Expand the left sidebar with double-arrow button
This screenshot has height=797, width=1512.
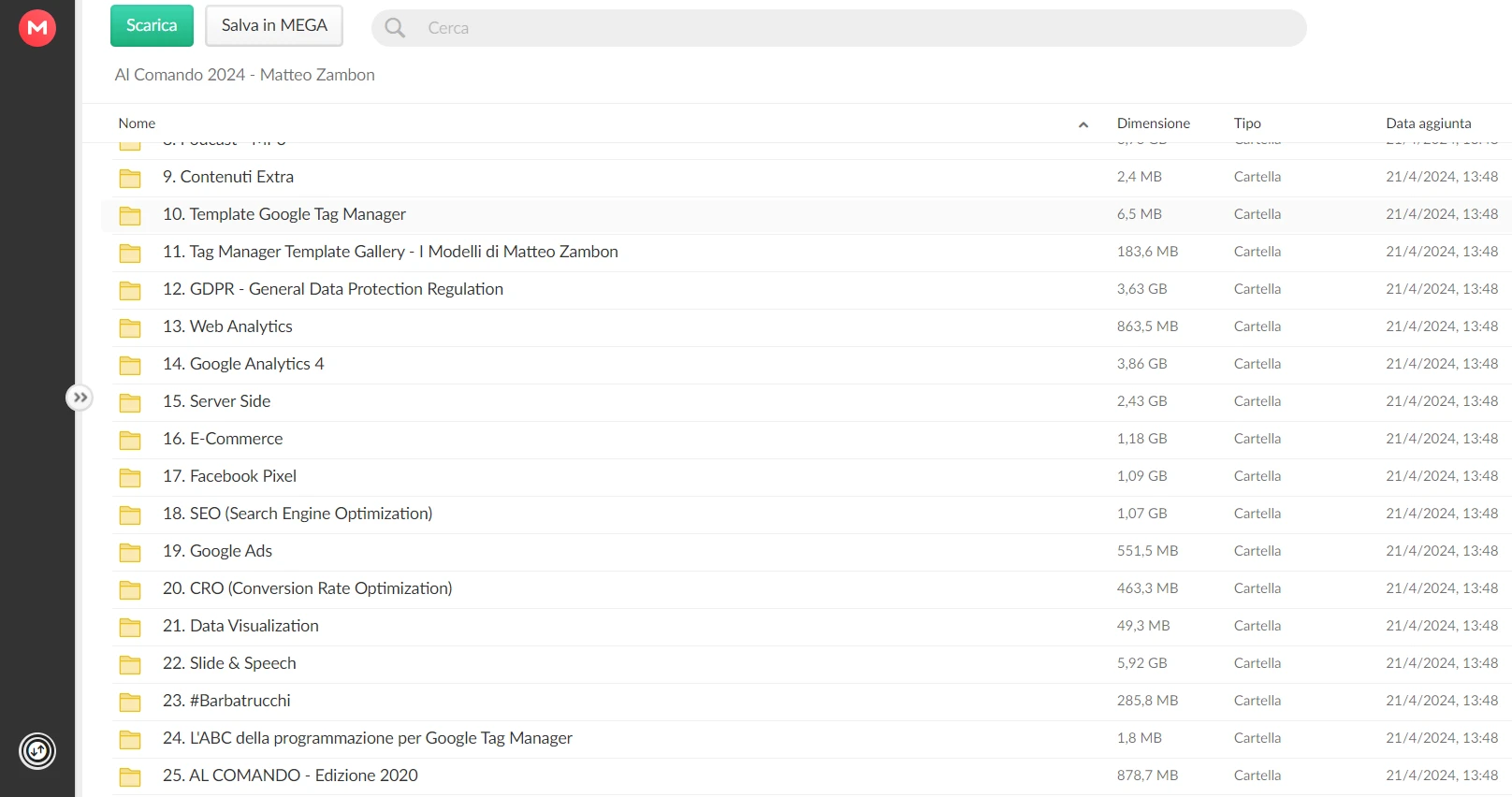click(80, 398)
